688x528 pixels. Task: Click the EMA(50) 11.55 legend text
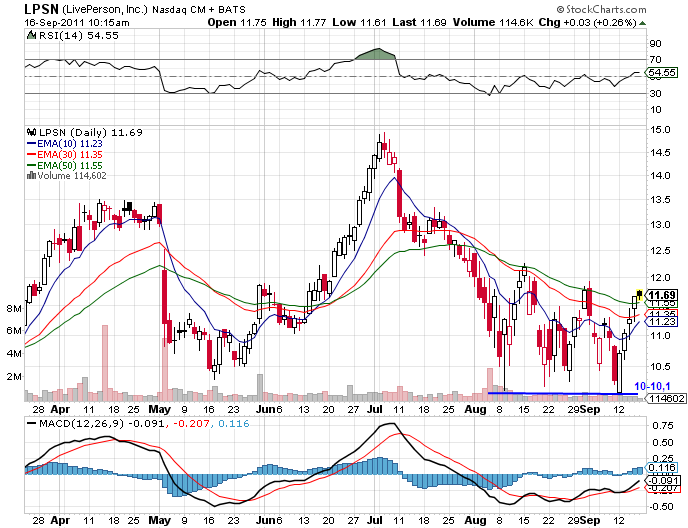point(70,165)
